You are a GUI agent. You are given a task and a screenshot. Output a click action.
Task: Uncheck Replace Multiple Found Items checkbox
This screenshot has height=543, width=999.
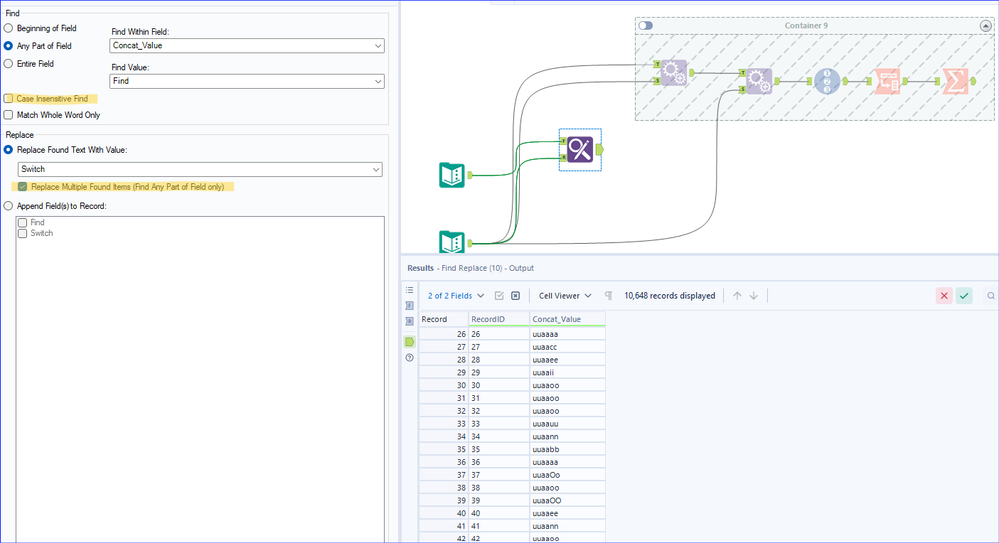point(22,187)
